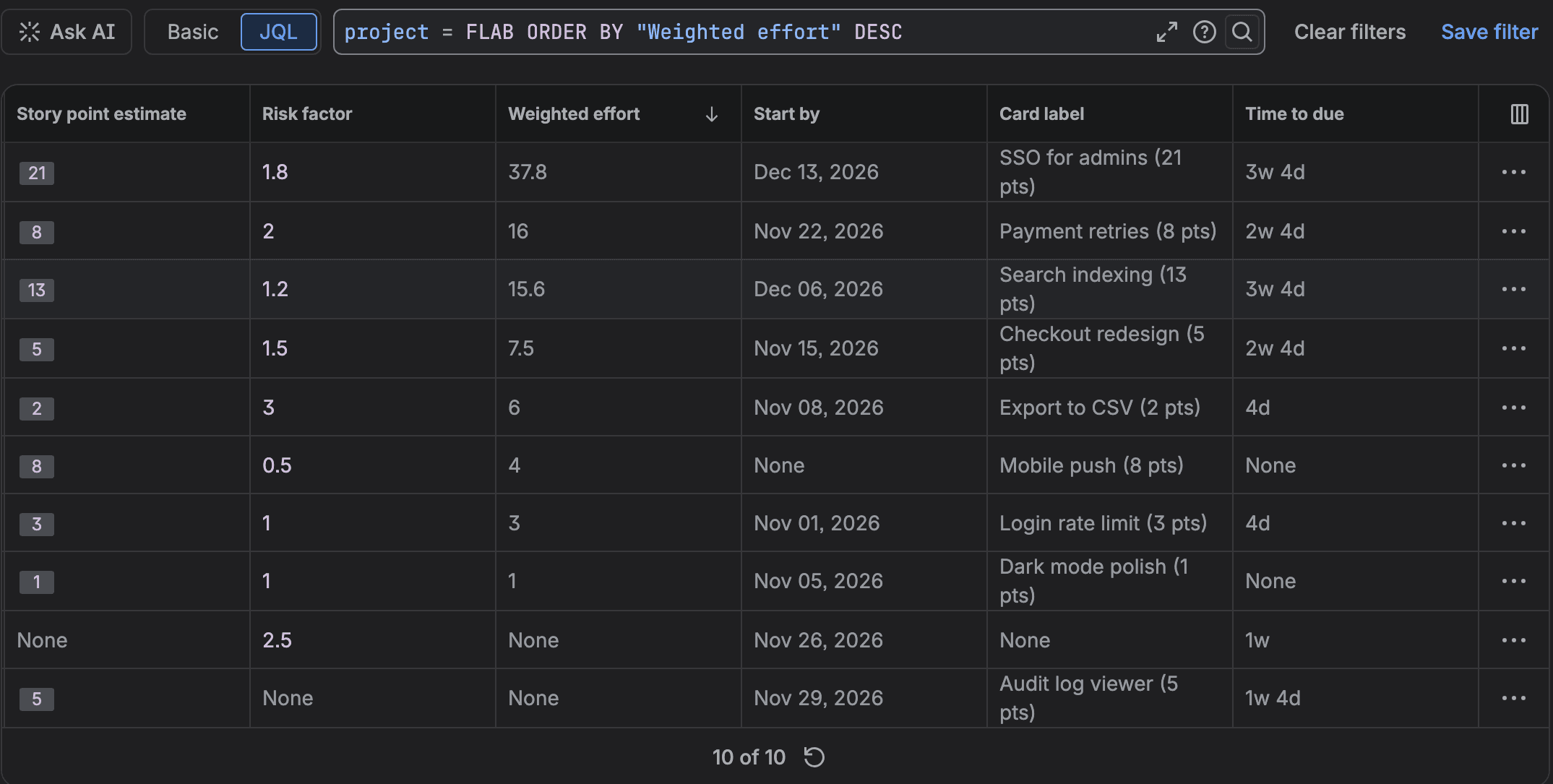Select the Risk factor value 1.8
1553x784 pixels.
[x=275, y=172]
